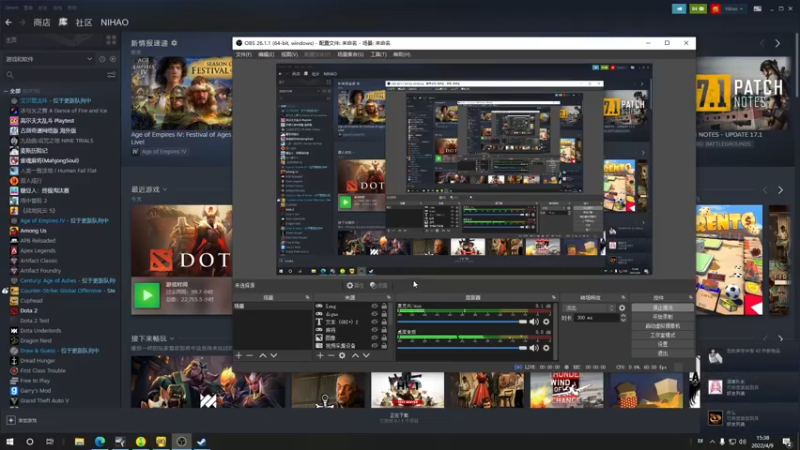Viewport: 800px width, 450px height.
Task: Sort Steam library by recent activity clock icon
Action: click(x=102, y=59)
